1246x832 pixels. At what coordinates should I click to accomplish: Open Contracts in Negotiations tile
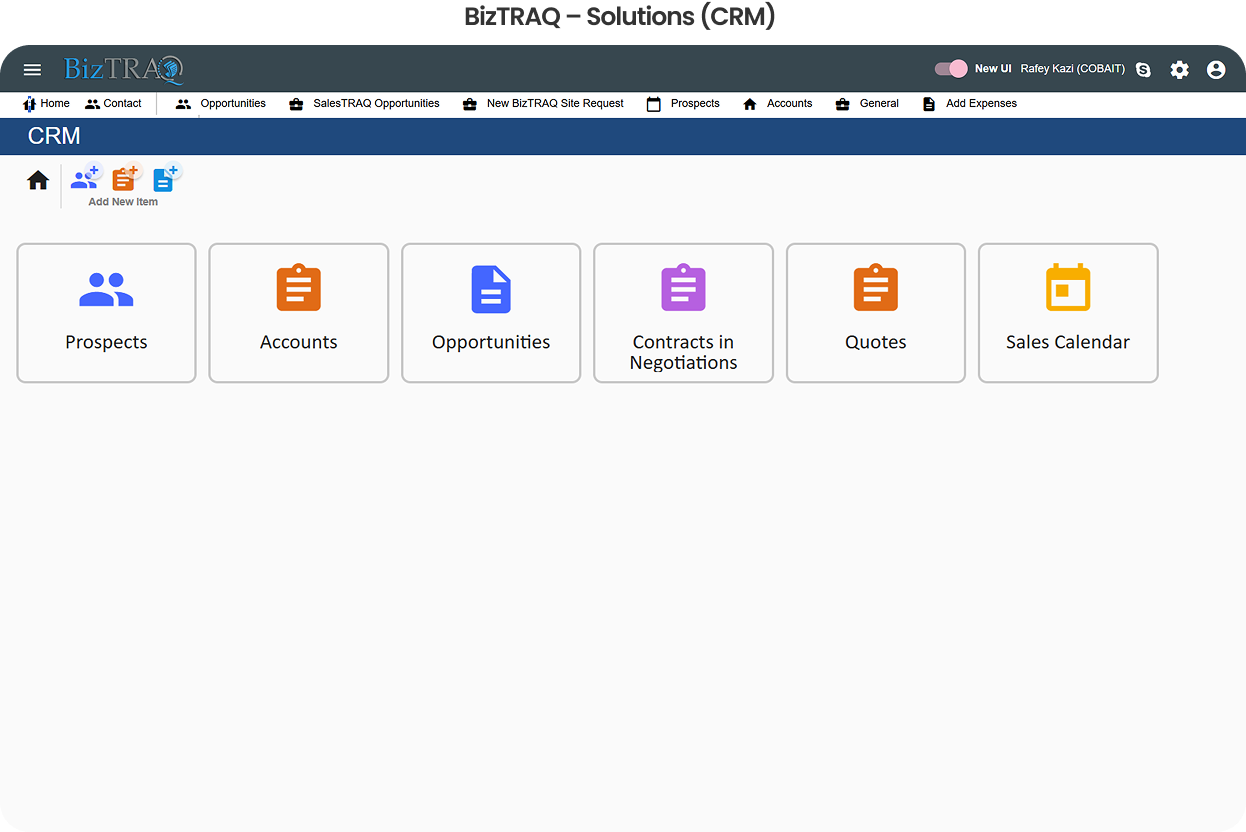683,313
